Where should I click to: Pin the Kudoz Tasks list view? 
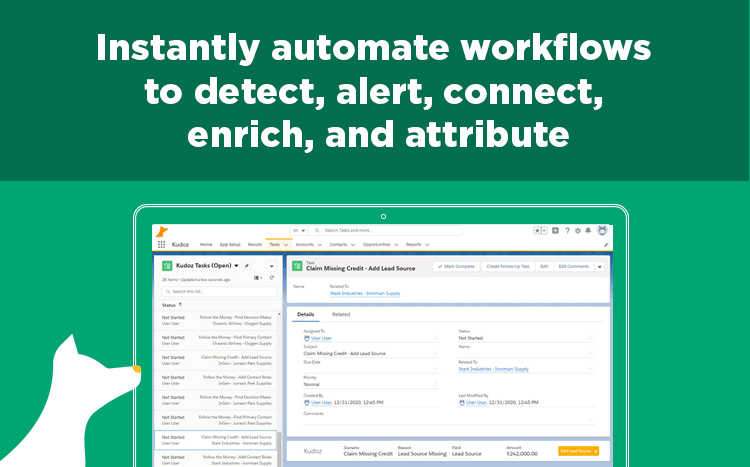(247, 266)
